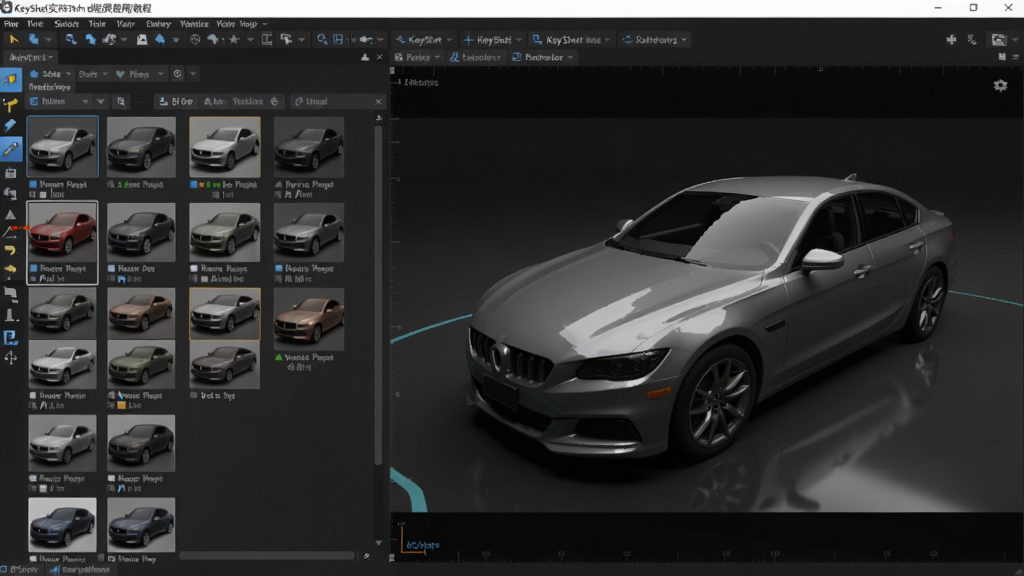The image size is (1024, 576).
Task: Click the image icon at toolbar far right
Action: pos(998,40)
